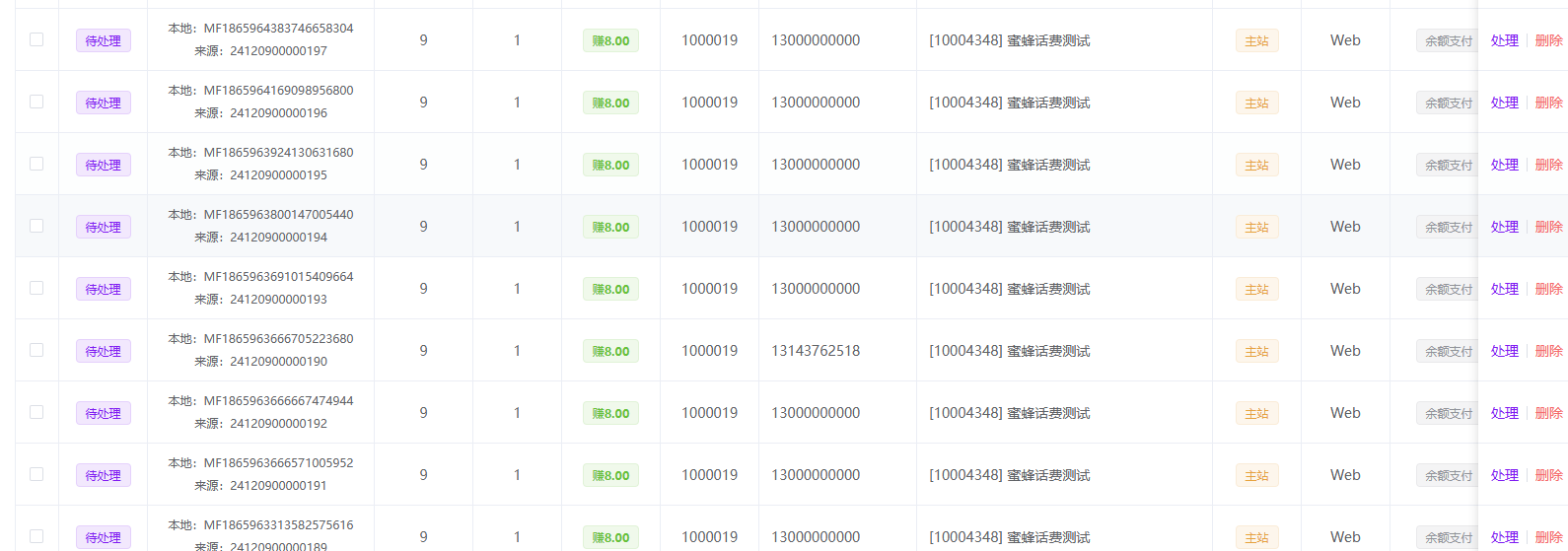The width and height of the screenshot is (1568, 551).
Task: Tick the checkbox for source 24120900000194
Action: pyautogui.click(x=36, y=226)
